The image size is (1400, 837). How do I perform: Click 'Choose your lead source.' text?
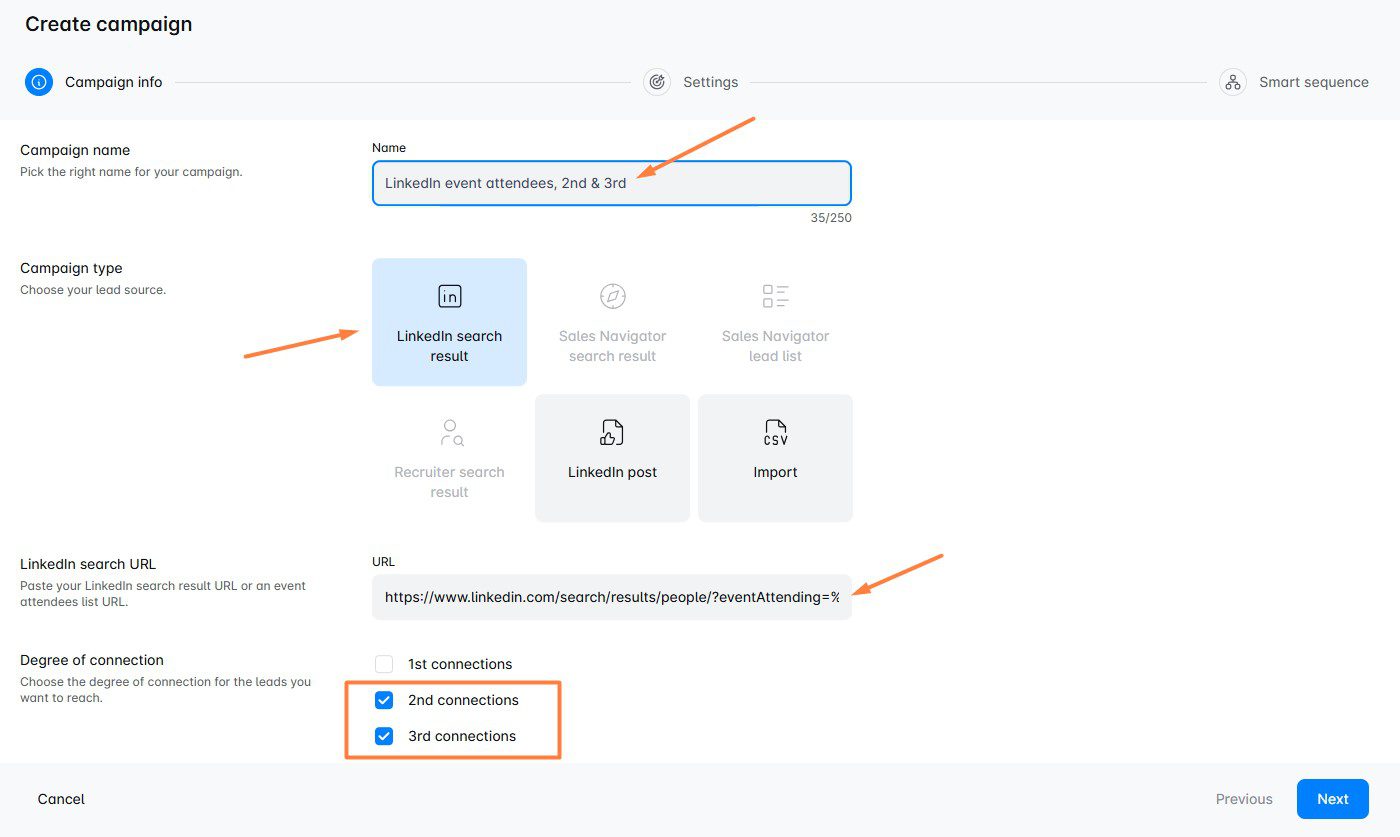pos(93,290)
